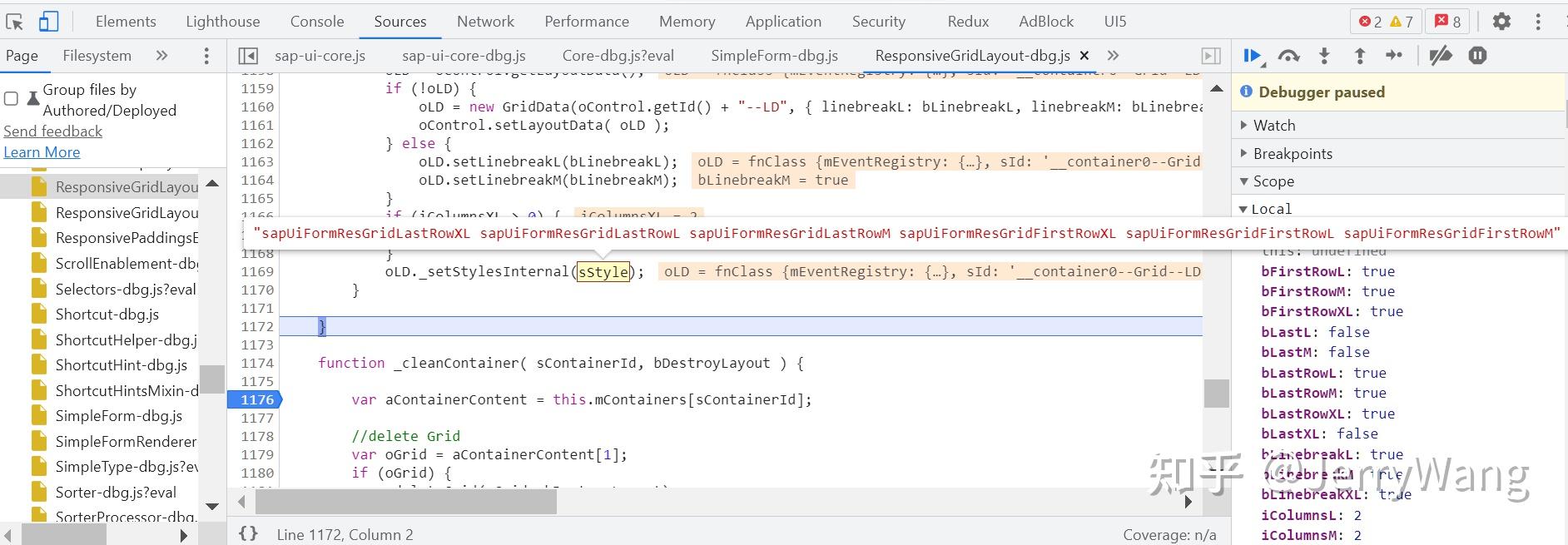Open ScrollEnablement-db file in the tree
This screenshot has height=545, width=1568.
[x=115, y=264]
